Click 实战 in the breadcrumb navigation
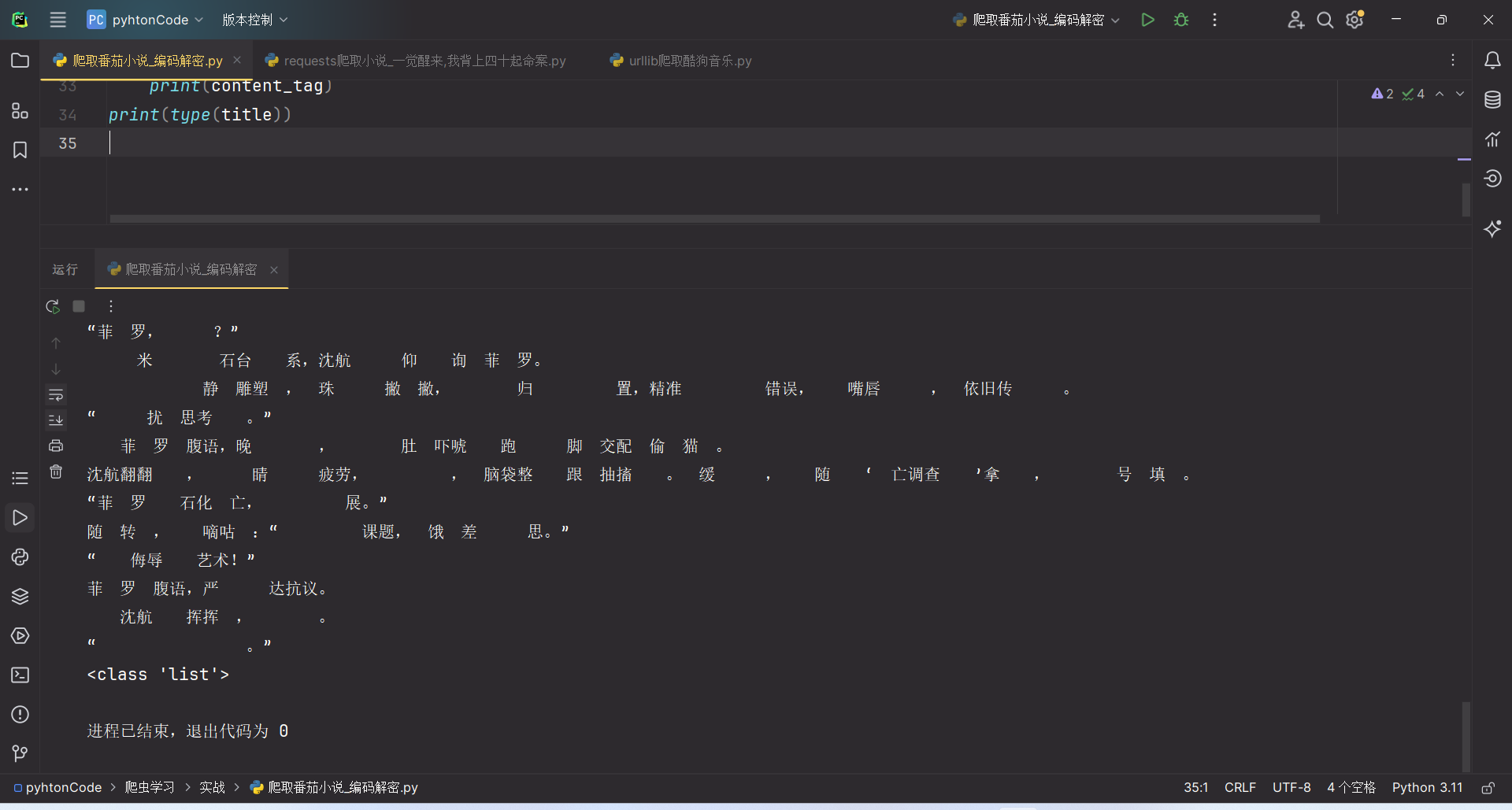 211,787
